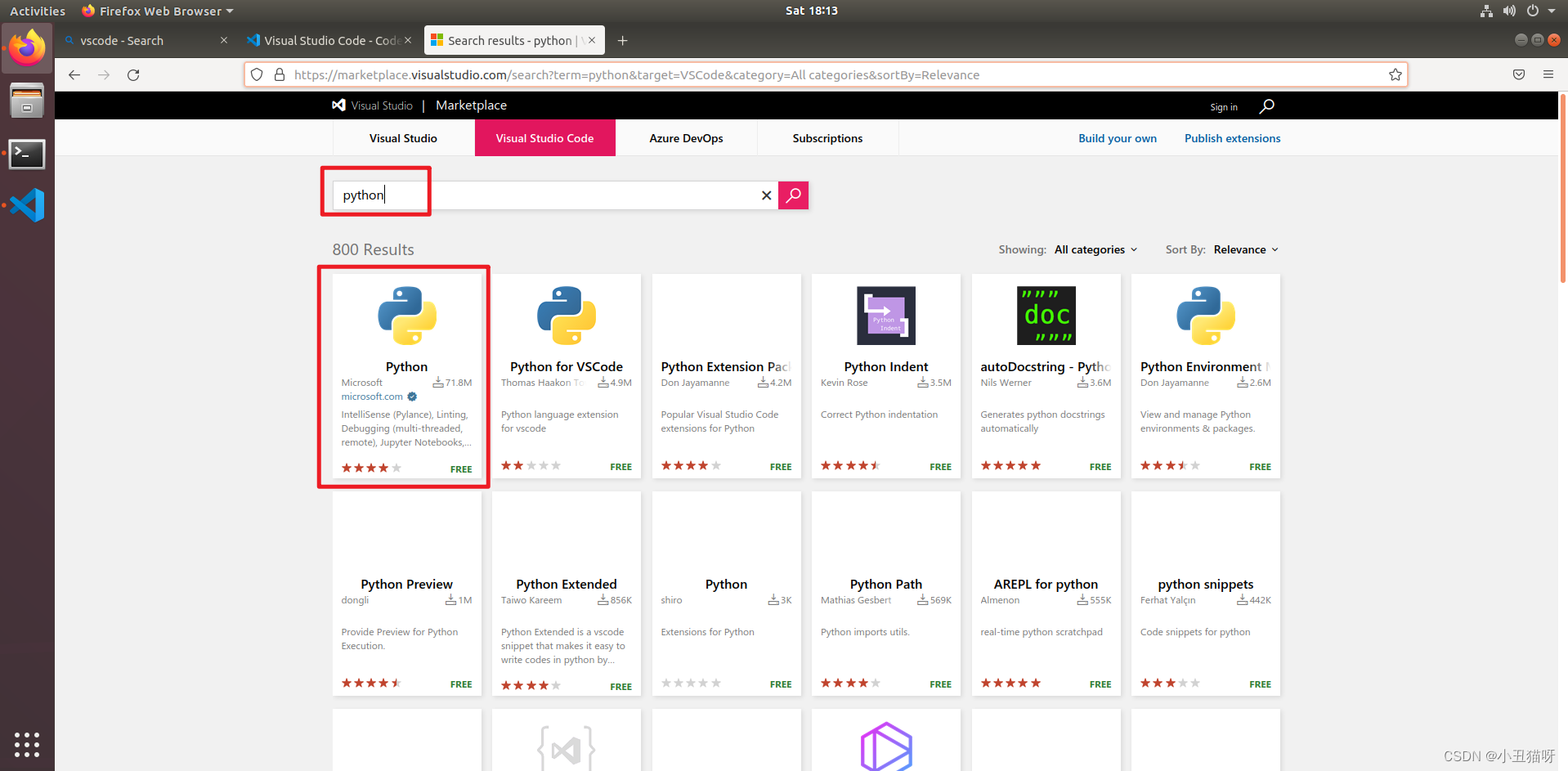Screen dimensions: 1568x771
Task: Click the Python Environment Manager logo
Action: [x=1206, y=316]
